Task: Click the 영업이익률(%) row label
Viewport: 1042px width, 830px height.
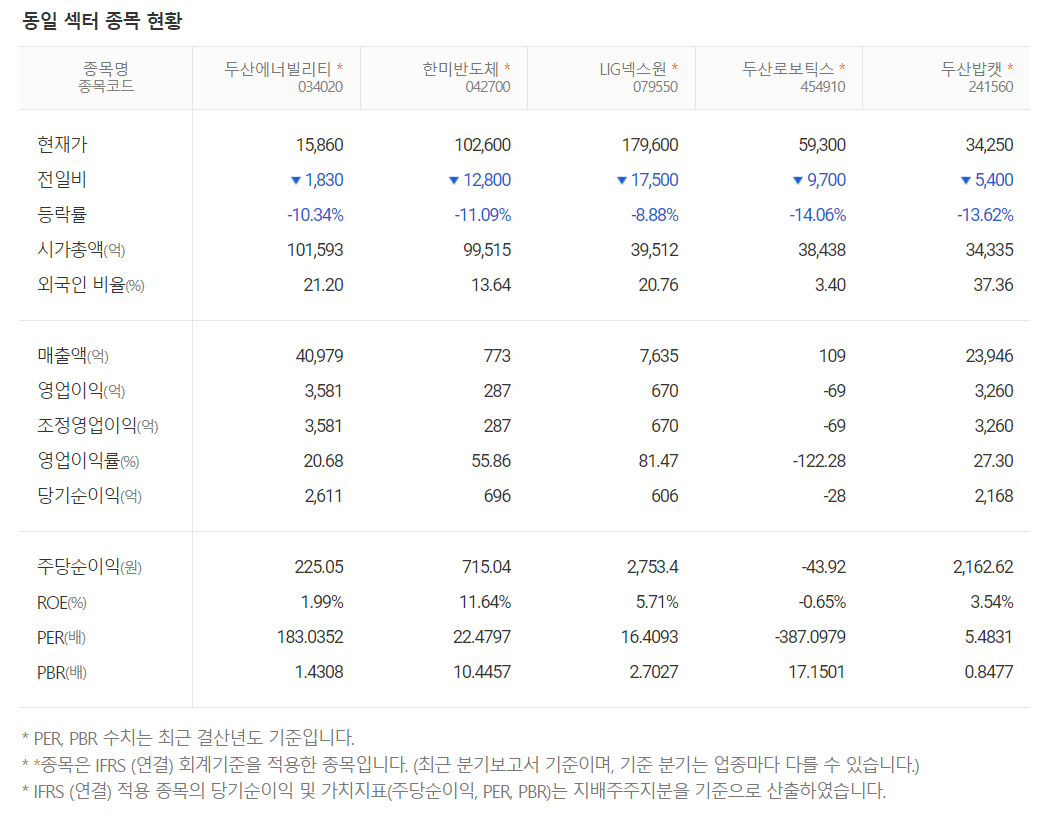Action: [x=88, y=461]
